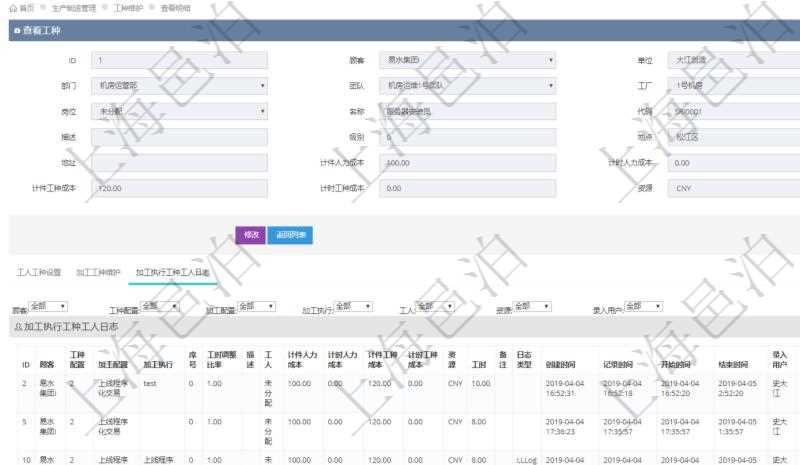Click the 计件人力成本 field showing 100.00
The image size is (800, 465).
468,162
